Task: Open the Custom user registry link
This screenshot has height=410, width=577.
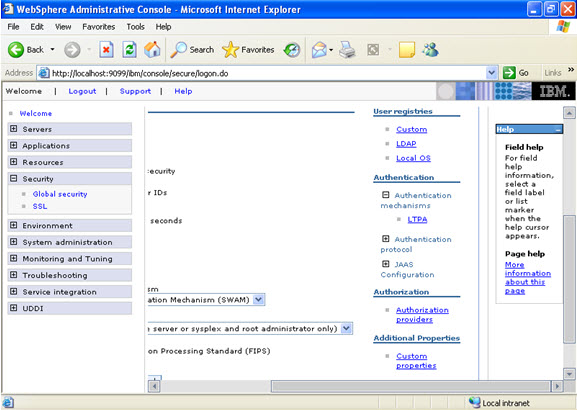Action: [411, 130]
